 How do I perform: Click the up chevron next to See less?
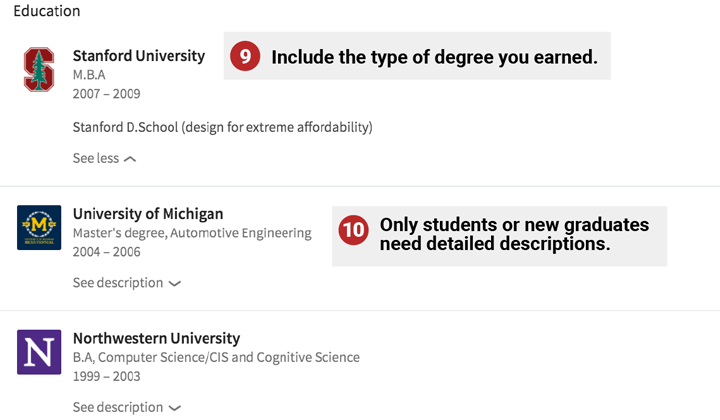[130, 159]
